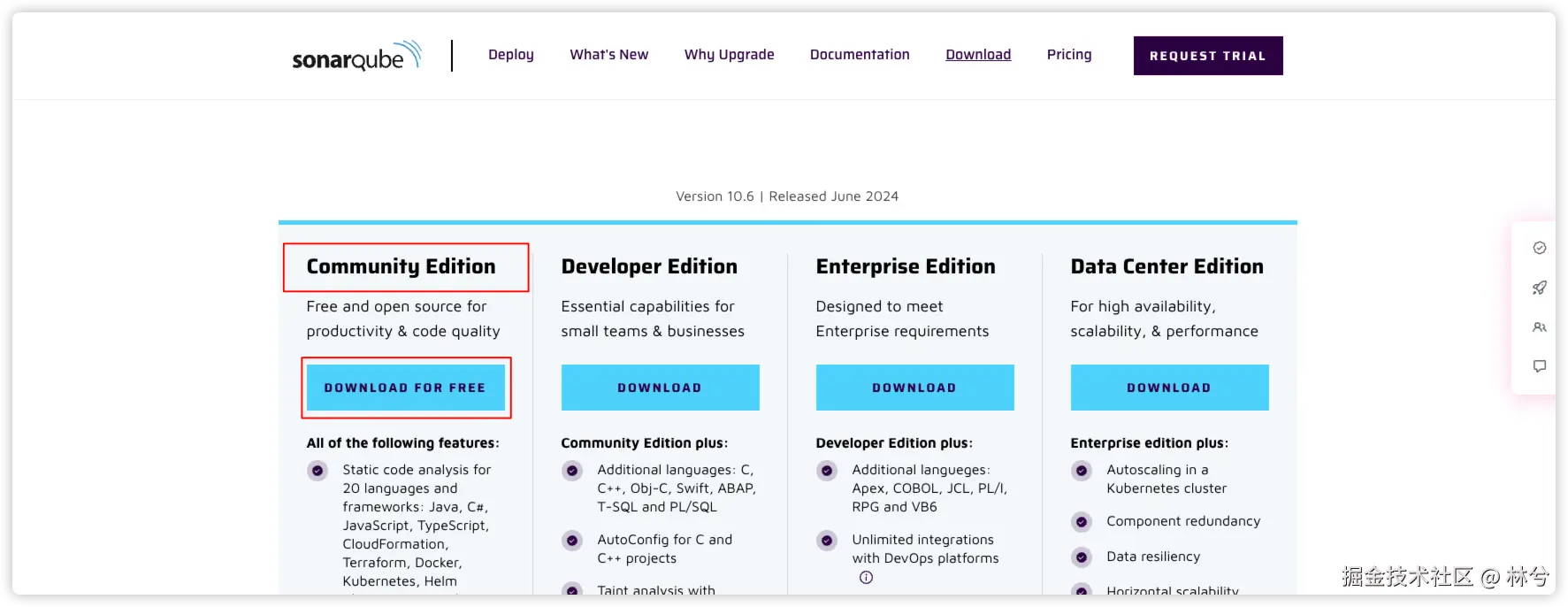Click the chat bubble icon in right sidebar

tap(1540, 366)
